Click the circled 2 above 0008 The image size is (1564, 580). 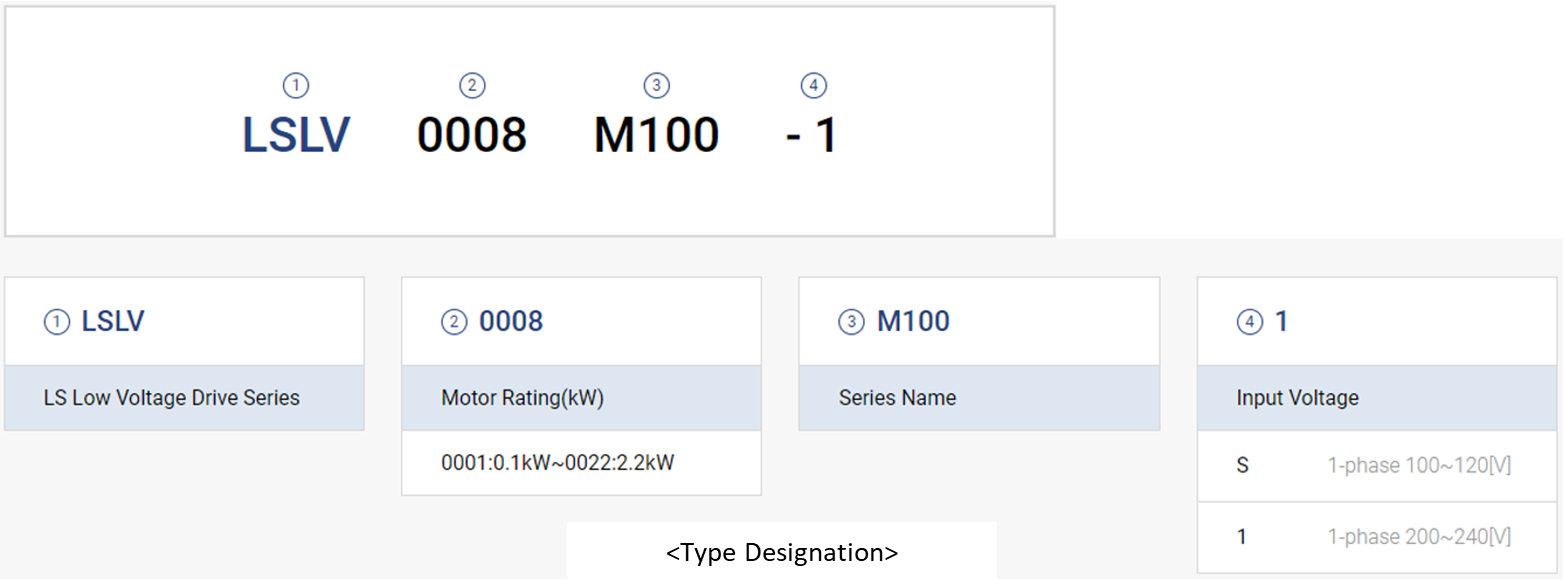pyautogui.click(x=472, y=86)
